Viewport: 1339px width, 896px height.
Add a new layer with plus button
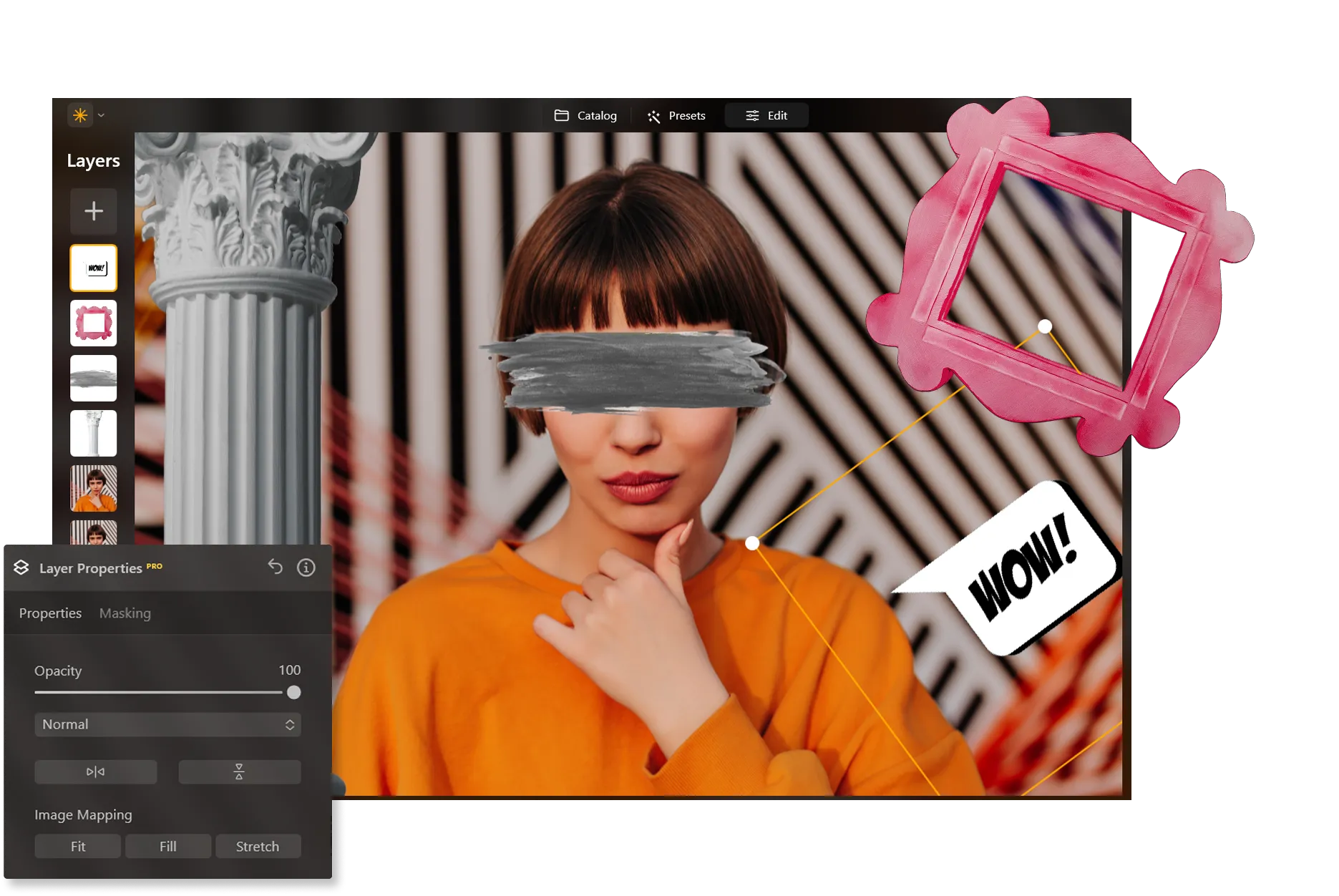click(x=94, y=211)
